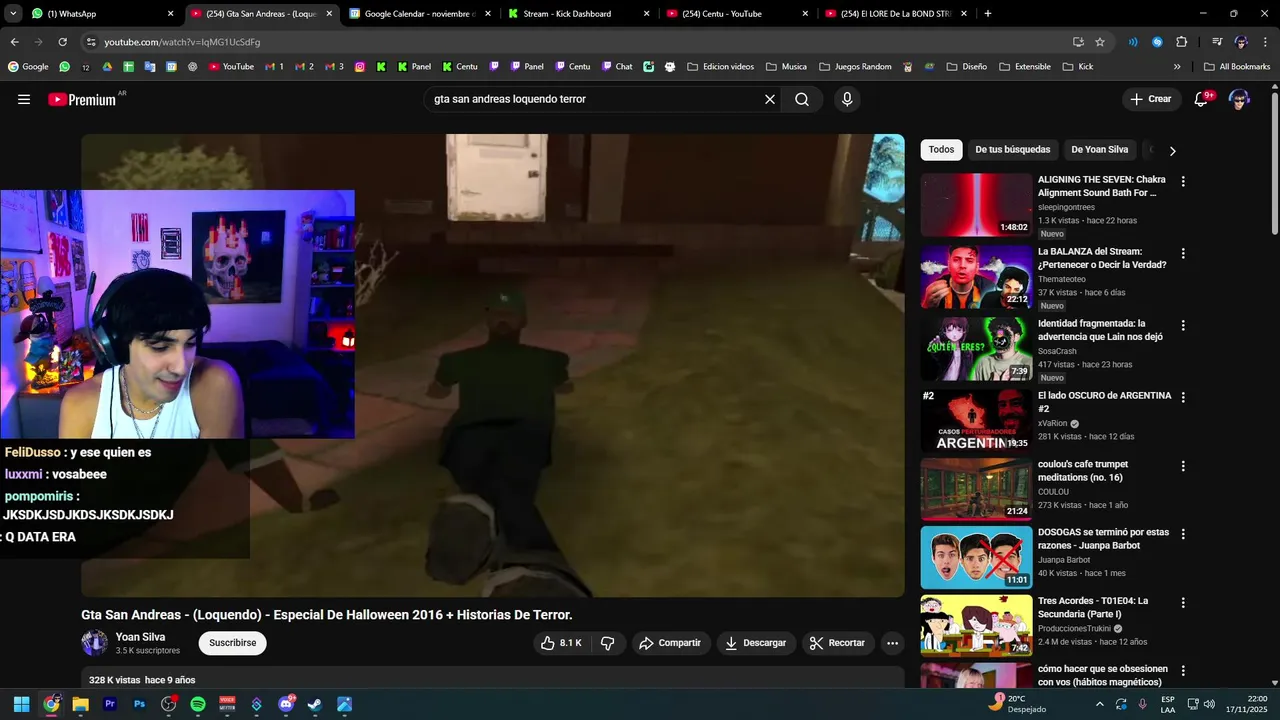This screenshot has height=720, width=1280.
Task: Install app icon in address bar
Action: (x=1078, y=42)
